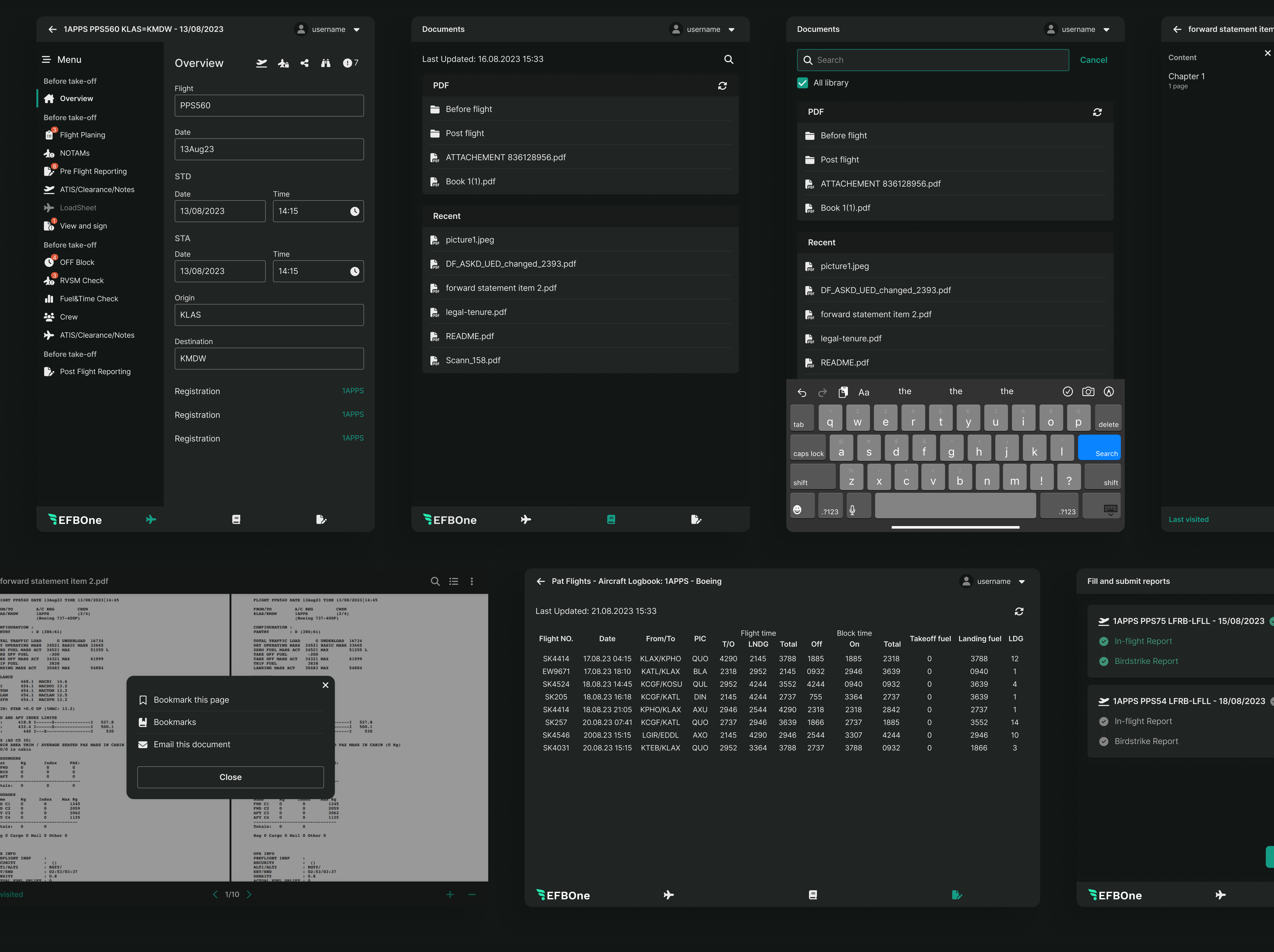The width and height of the screenshot is (1274, 952).
Task: Open PDF viewer three-dot options menu
Action: (472, 582)
